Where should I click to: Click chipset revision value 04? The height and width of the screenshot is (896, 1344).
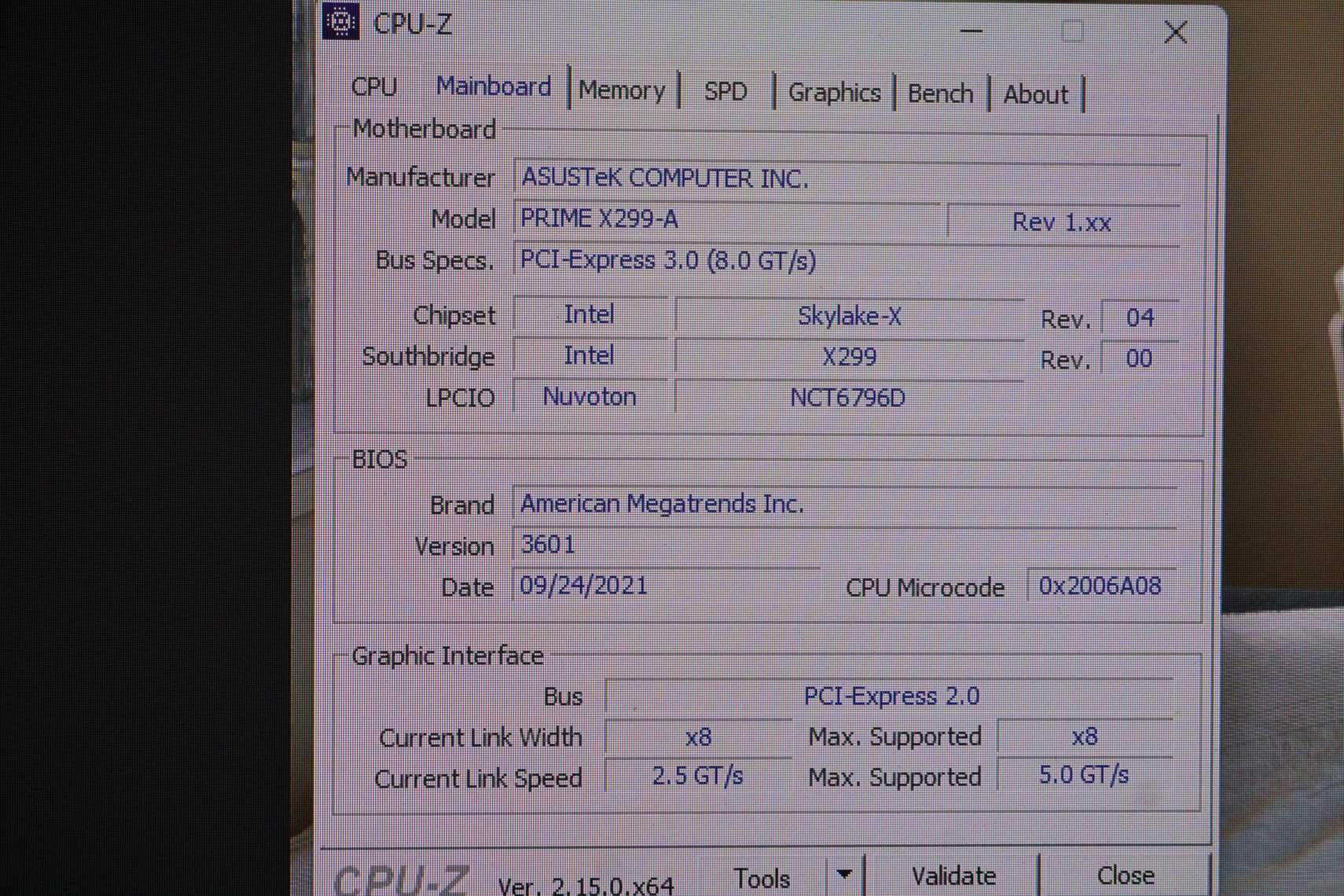point(1140,318)
